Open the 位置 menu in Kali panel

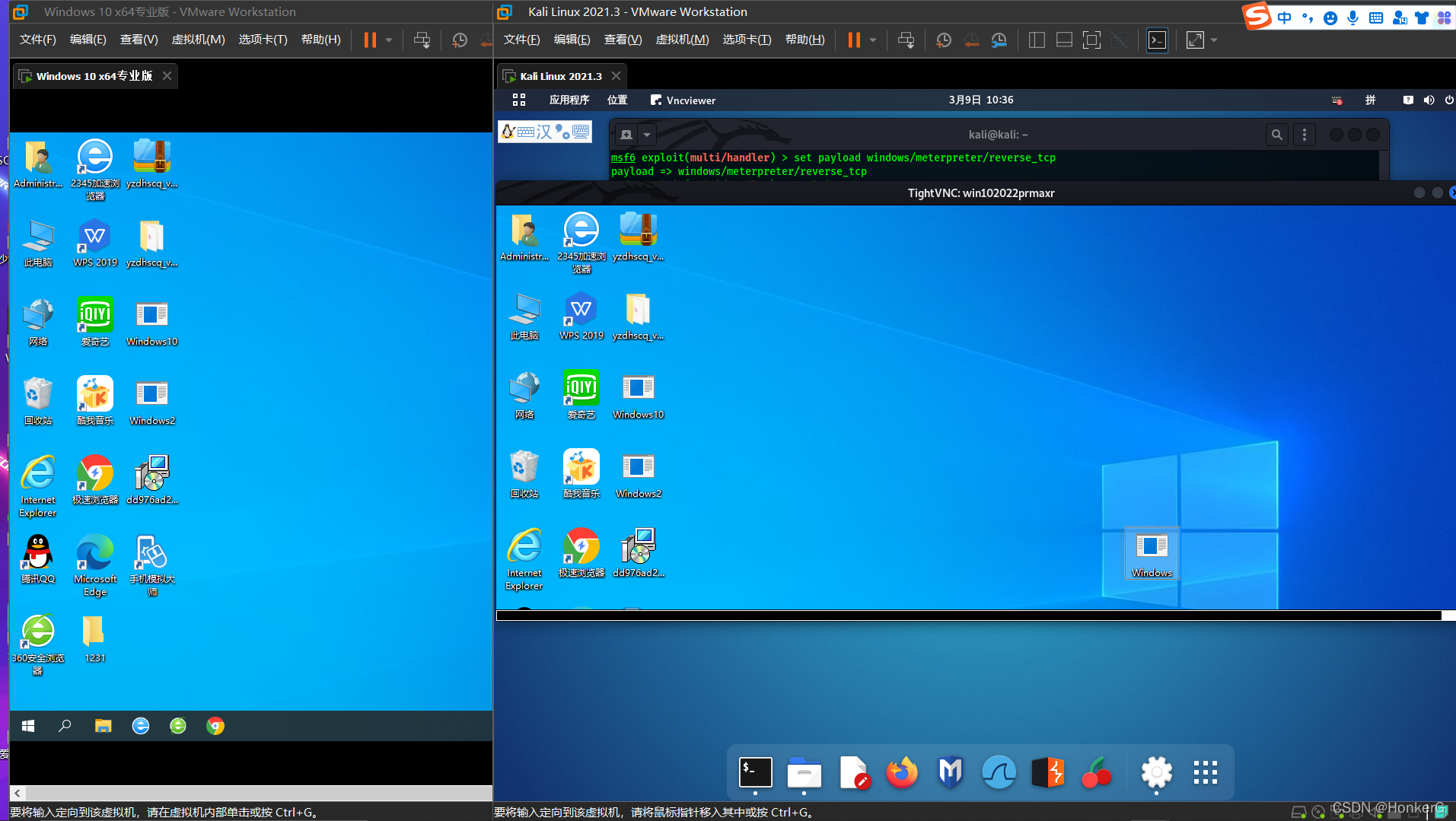(617, 100)
